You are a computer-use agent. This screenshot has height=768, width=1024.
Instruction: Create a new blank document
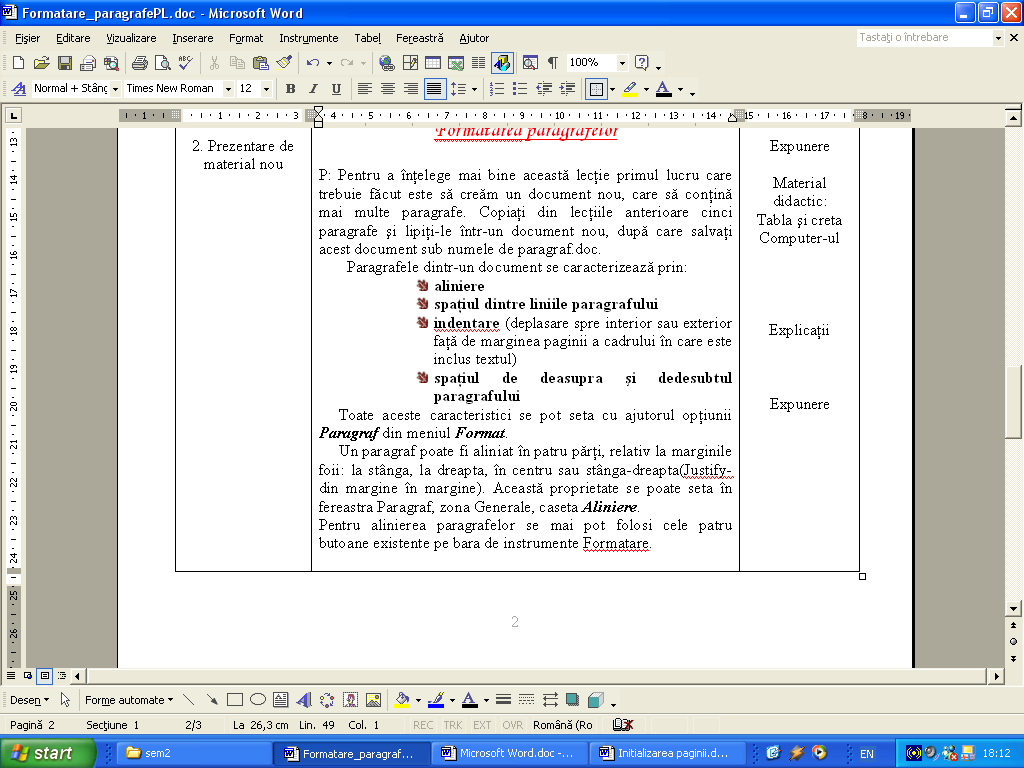coord(18,63)
